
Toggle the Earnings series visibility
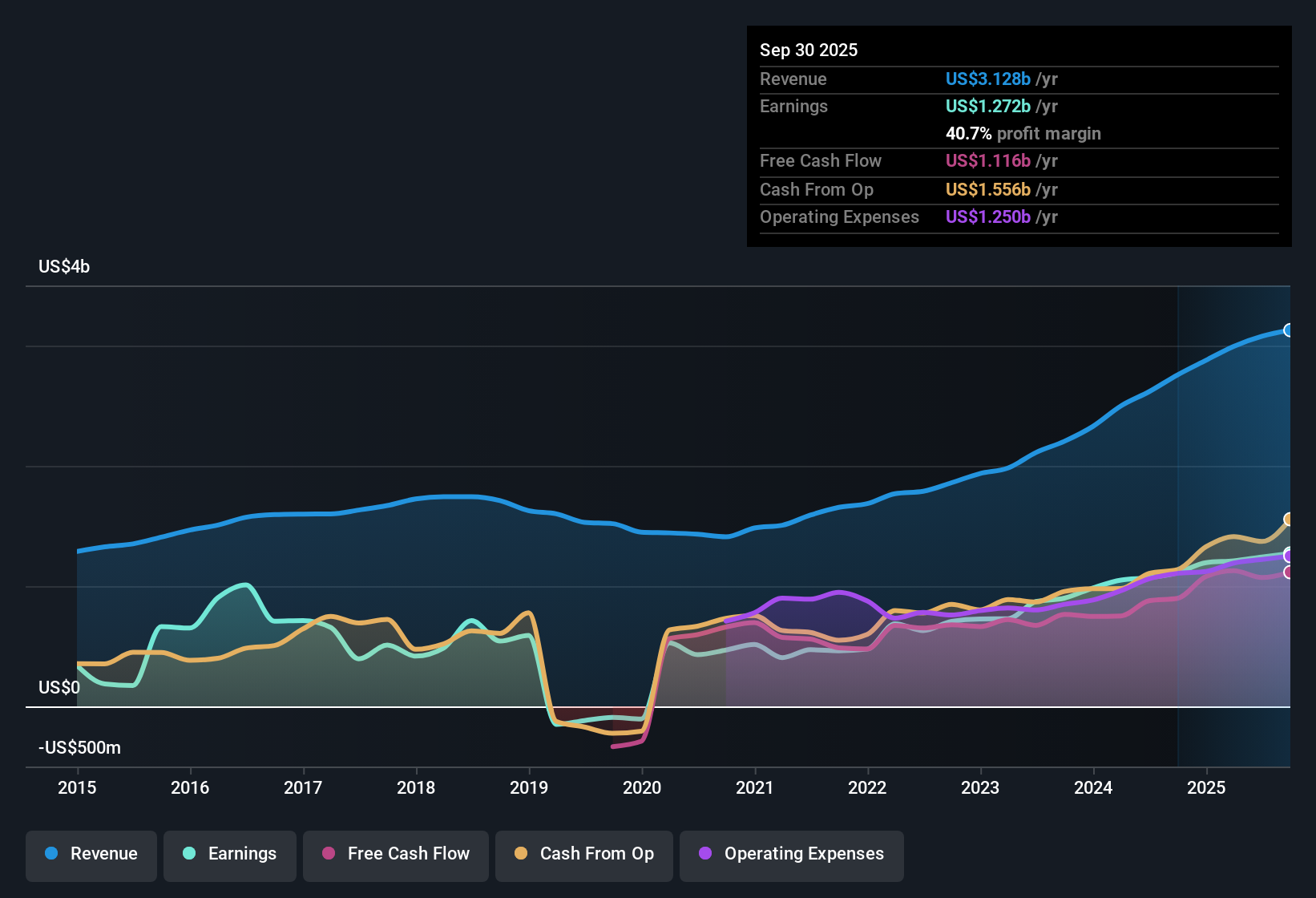(x=230, y=854)
